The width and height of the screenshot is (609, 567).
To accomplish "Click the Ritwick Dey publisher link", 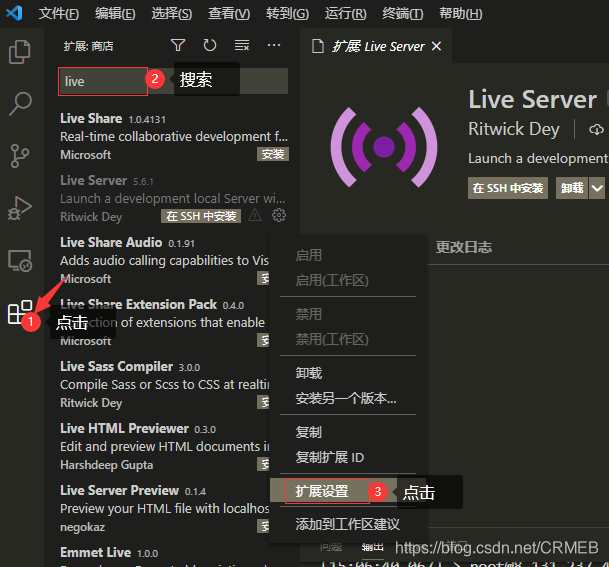I will [514, 129].
